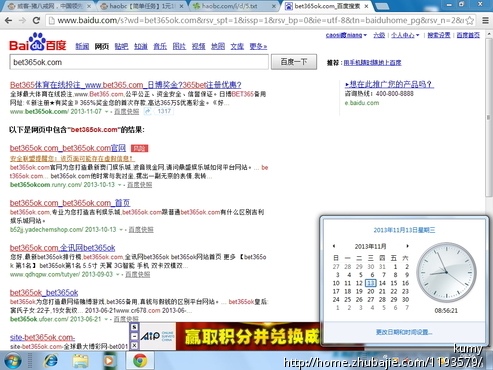Switch to the 新闻 category
Viewport: 493px width, 370px height.
82,46
